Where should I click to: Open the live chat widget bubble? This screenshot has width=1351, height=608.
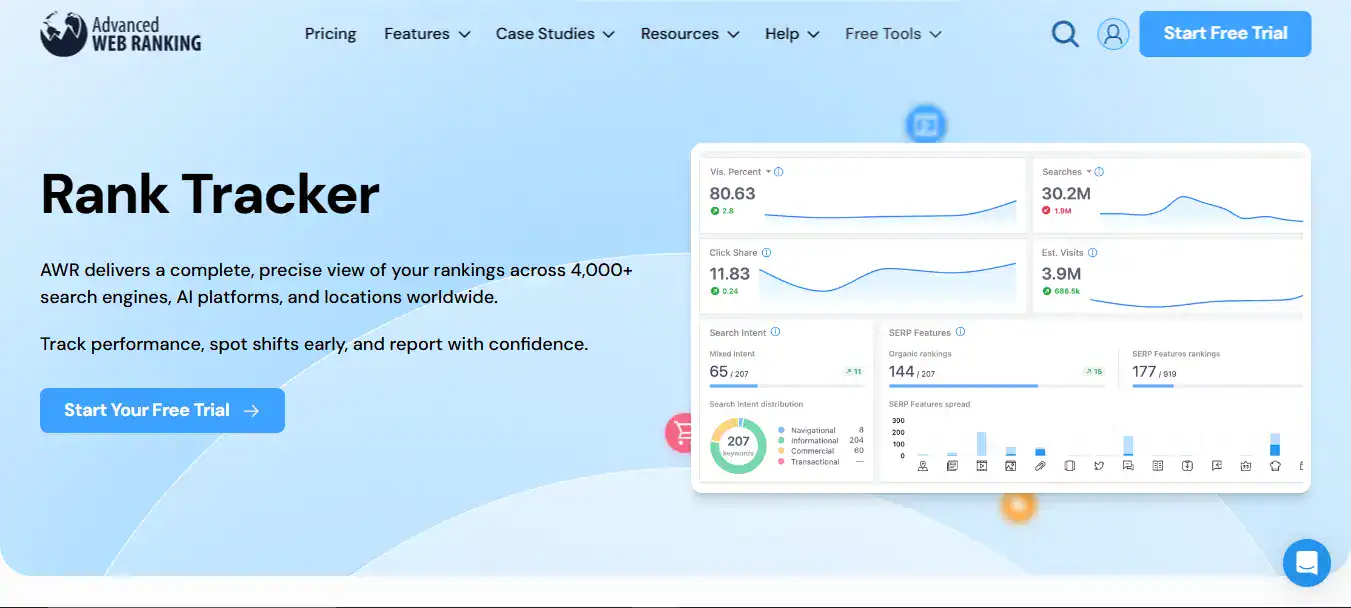click(x=1306, y=563)
